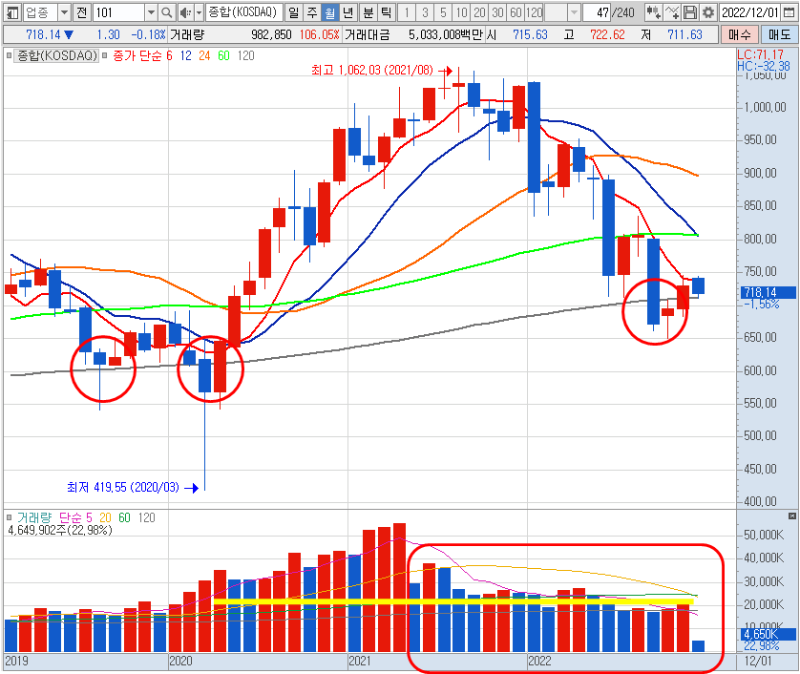800x674 pixels.
Task: Click the 종가 단순 legend text
Action: [137, 56]
